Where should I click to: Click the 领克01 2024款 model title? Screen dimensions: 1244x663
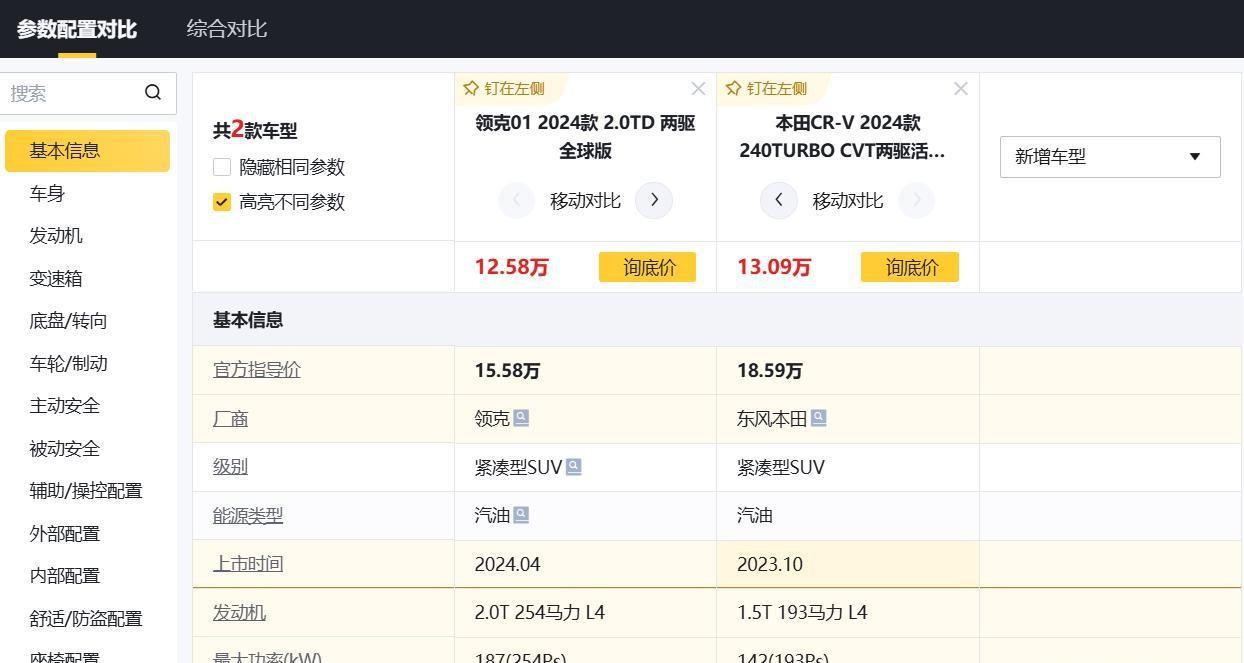(x=585, y=137)
